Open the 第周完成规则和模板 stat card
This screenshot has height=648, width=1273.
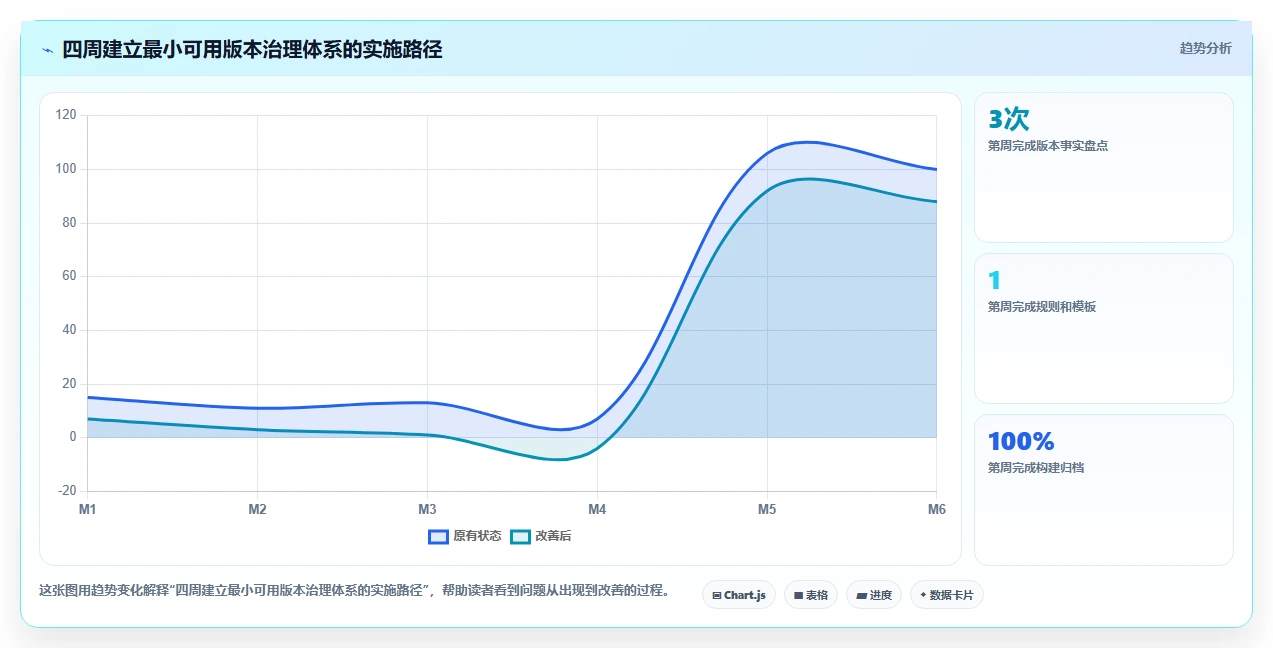pos(1104,329)
